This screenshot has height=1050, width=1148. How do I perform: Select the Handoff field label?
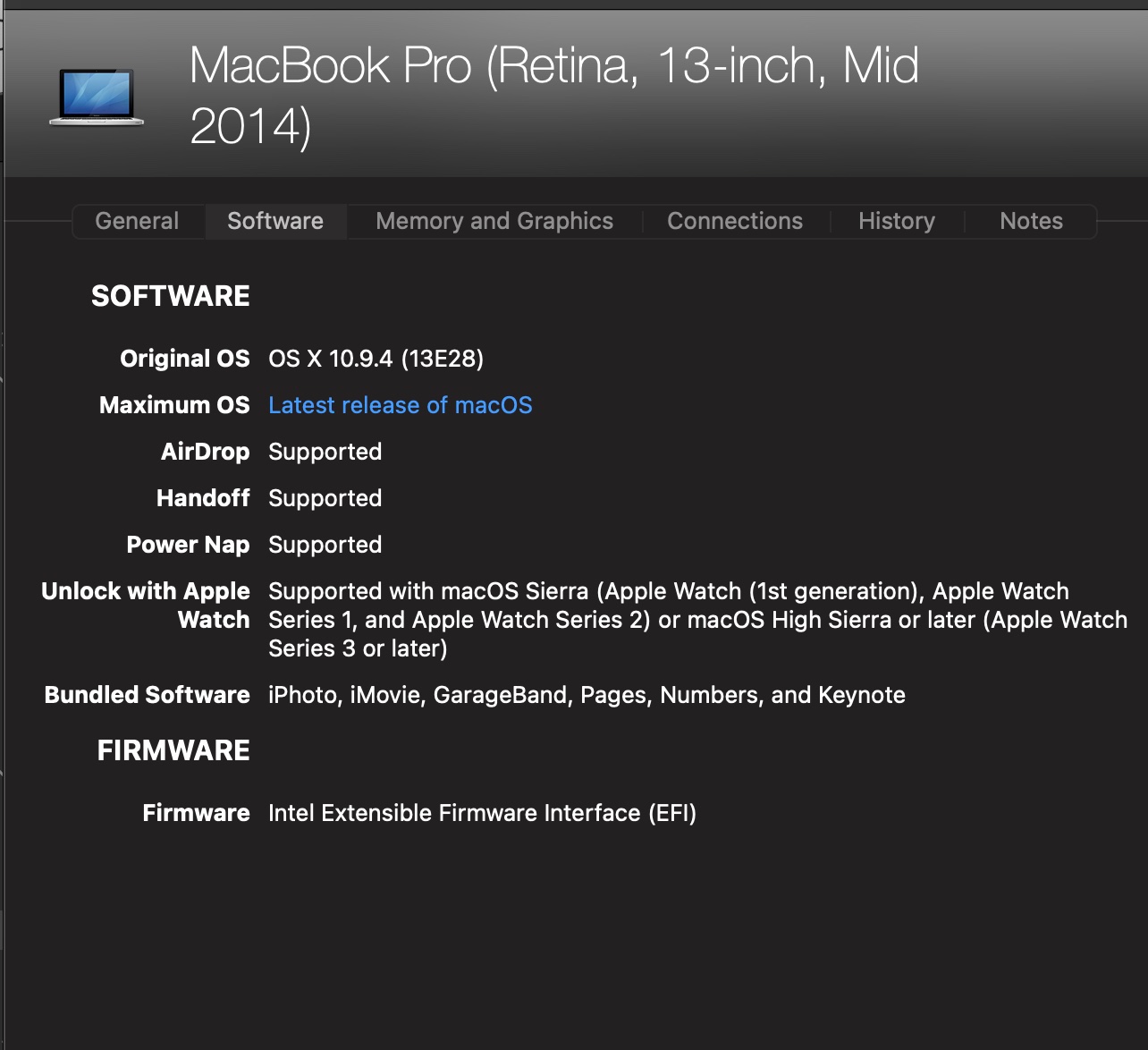tap(203, 498)
